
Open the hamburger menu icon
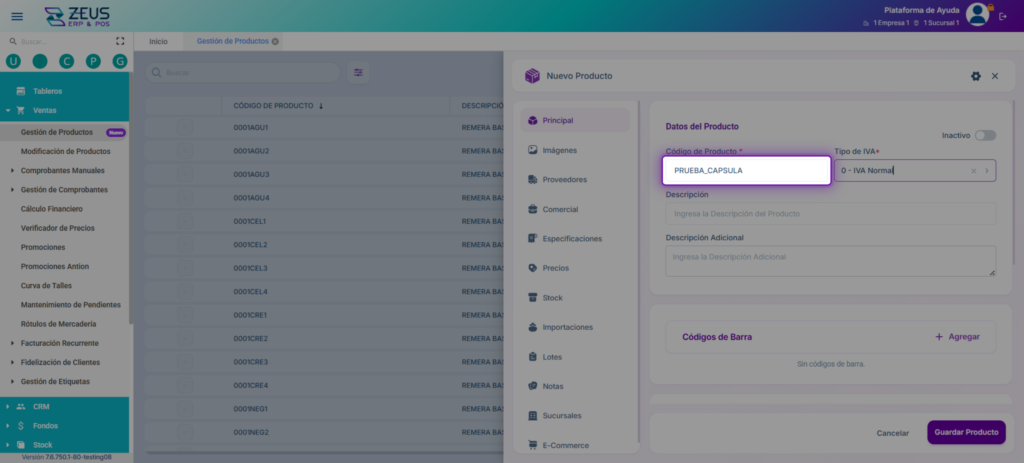17,16
